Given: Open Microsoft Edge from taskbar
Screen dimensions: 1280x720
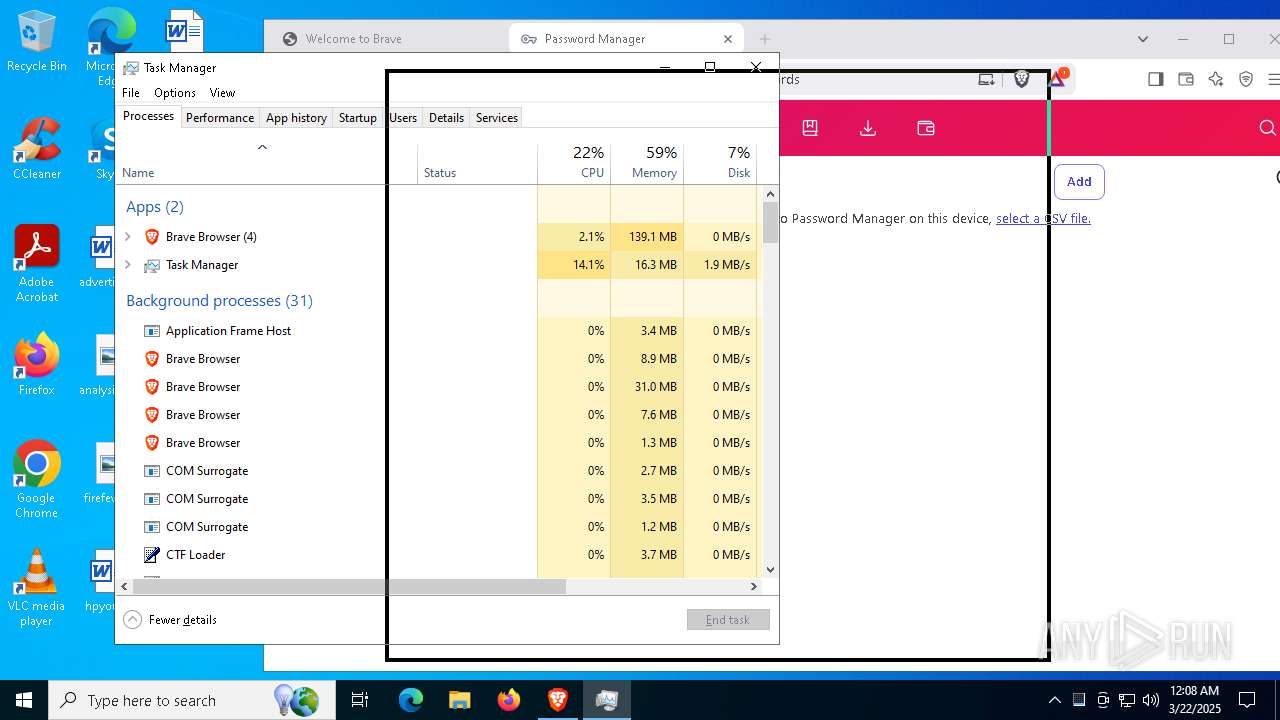Looking at the screenshot, I should pyautogui.click(x=411, y=700).
